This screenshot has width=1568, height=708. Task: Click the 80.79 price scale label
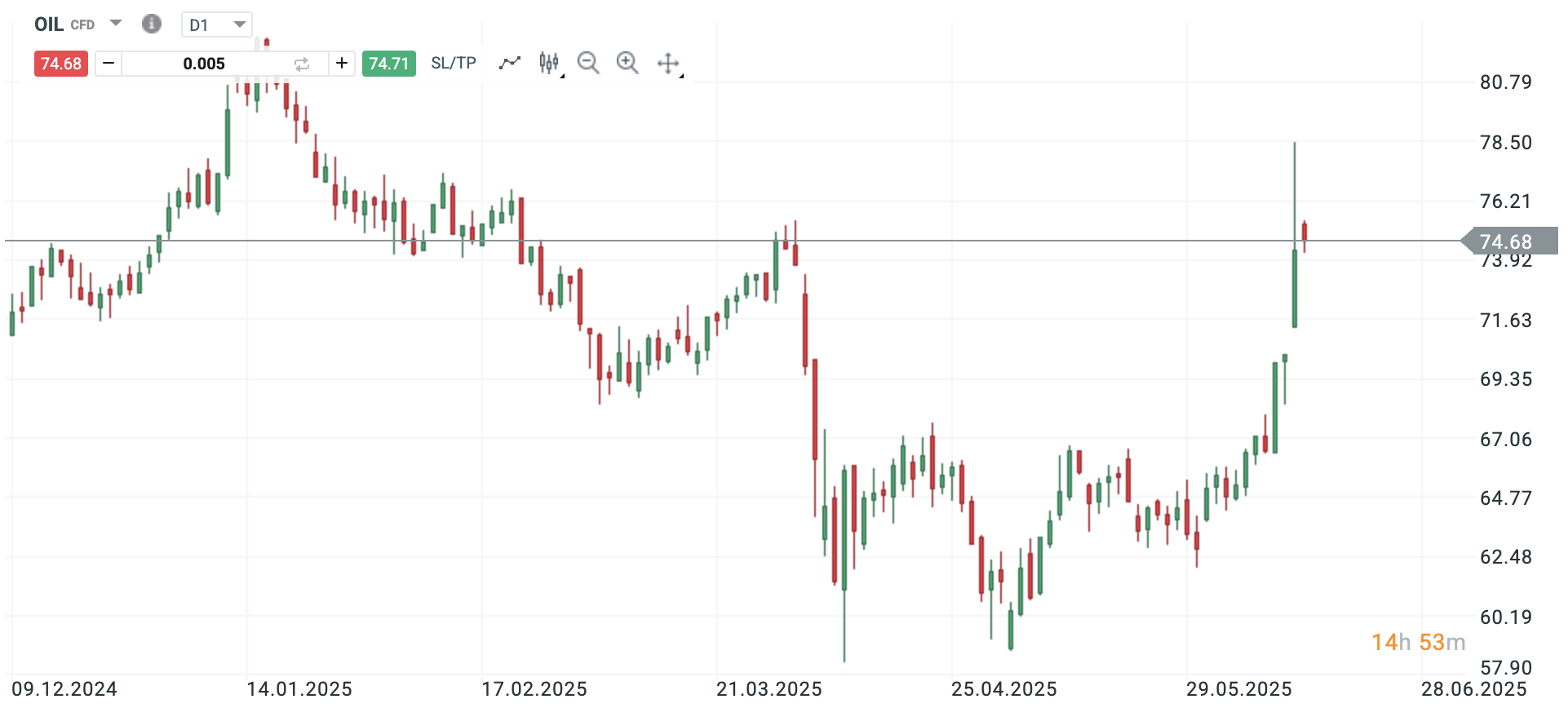point(1506,82)
